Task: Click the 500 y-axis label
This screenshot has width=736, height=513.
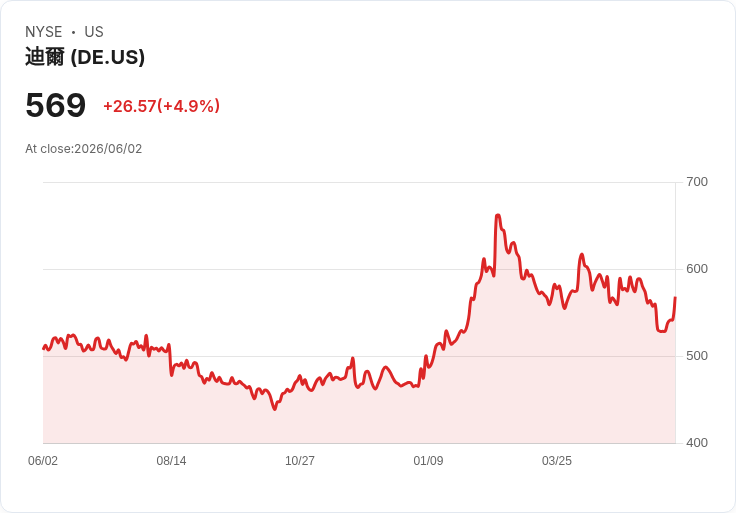Action: (697, 356)
